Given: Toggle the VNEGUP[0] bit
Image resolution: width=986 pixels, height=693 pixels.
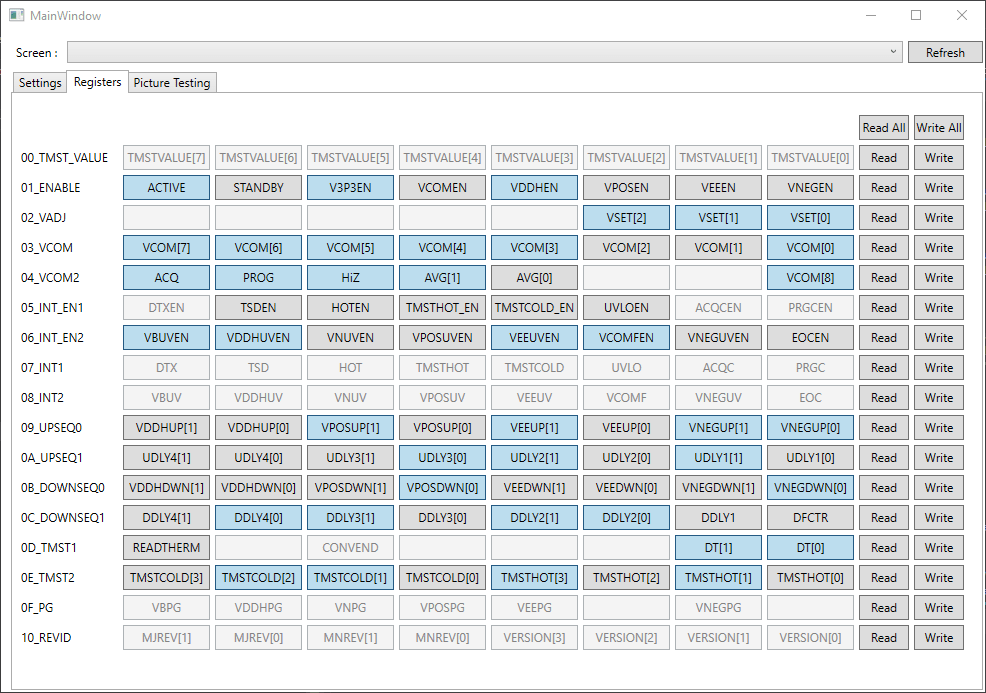Looking at the screenshot, I should 810,427.
